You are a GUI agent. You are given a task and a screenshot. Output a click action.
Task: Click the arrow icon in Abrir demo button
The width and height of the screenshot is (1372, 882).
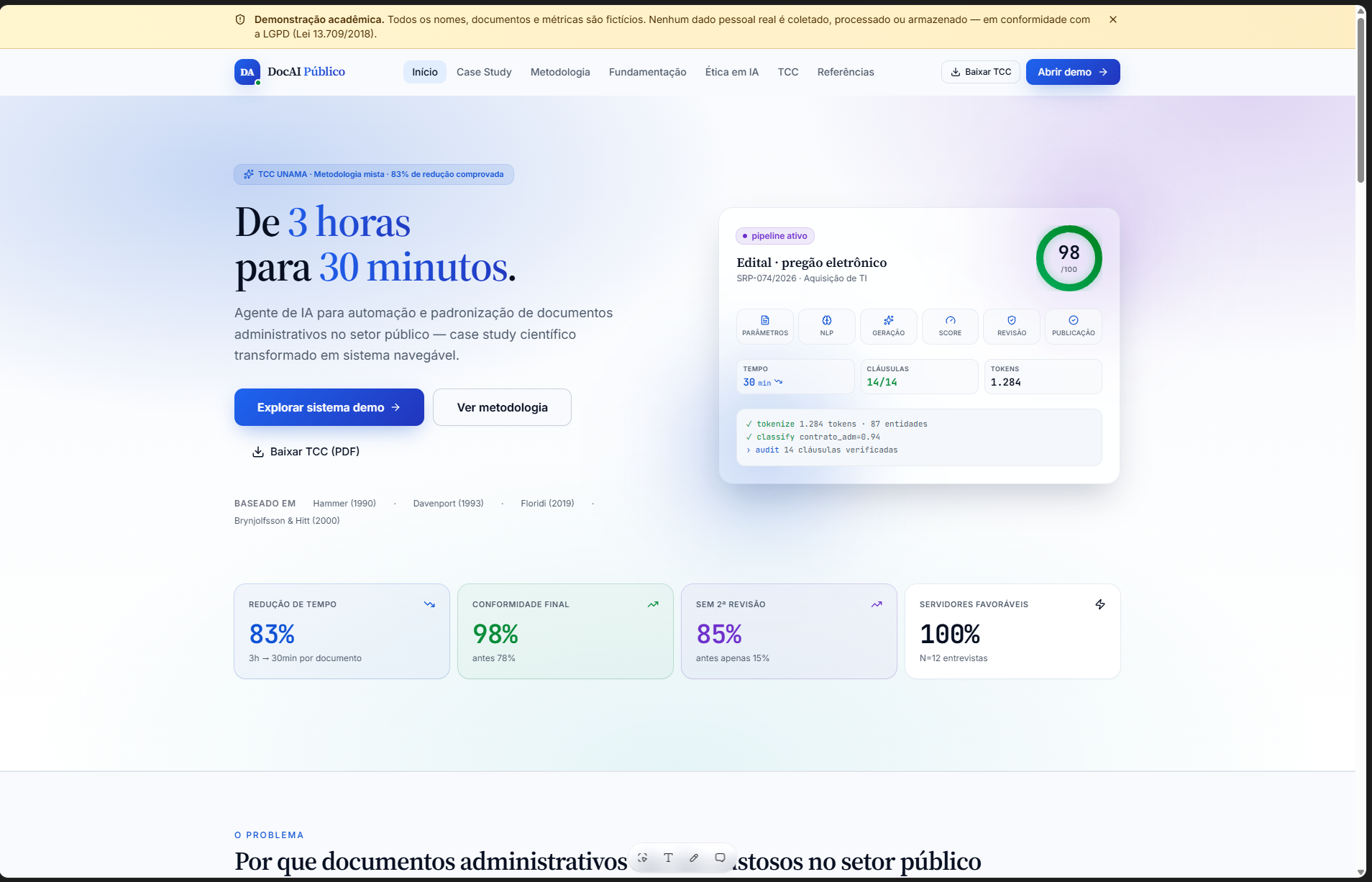pos(1103,72)
